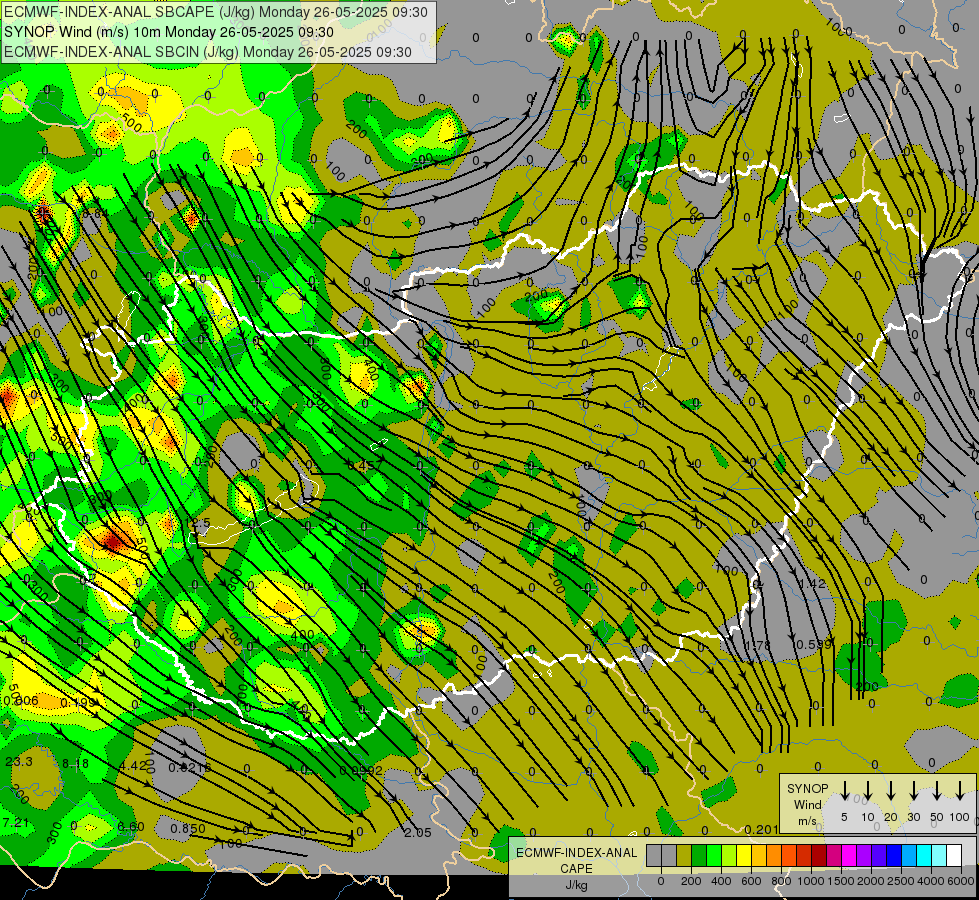Click the 1000 tick label in CAPE legend

pyautogui.click(x=811, y=881)
